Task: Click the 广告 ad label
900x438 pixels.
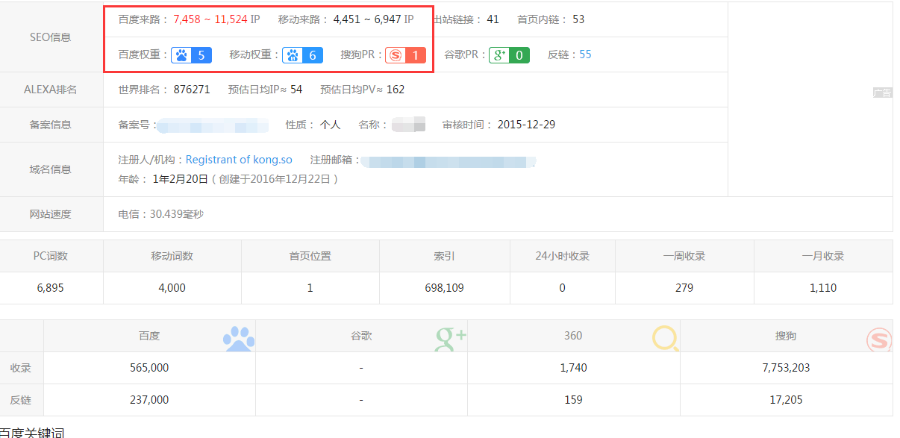Action: pos(882,92)
